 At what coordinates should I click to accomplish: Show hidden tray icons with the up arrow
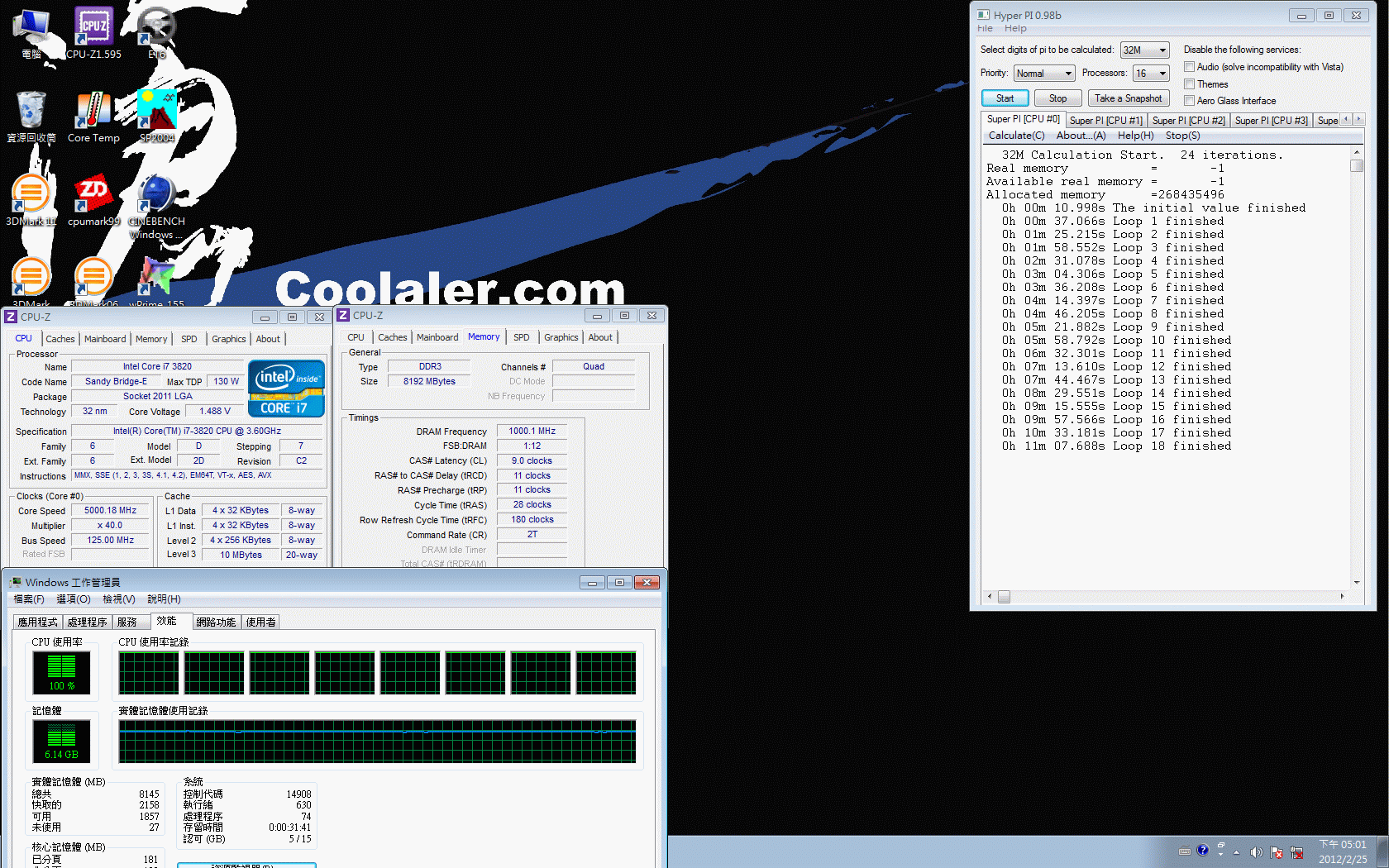click(x=1237, y=852)
